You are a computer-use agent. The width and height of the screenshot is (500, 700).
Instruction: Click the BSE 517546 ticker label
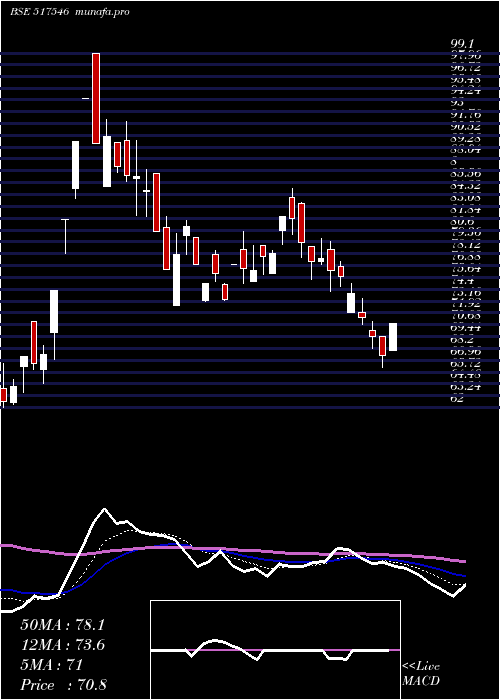39,12
